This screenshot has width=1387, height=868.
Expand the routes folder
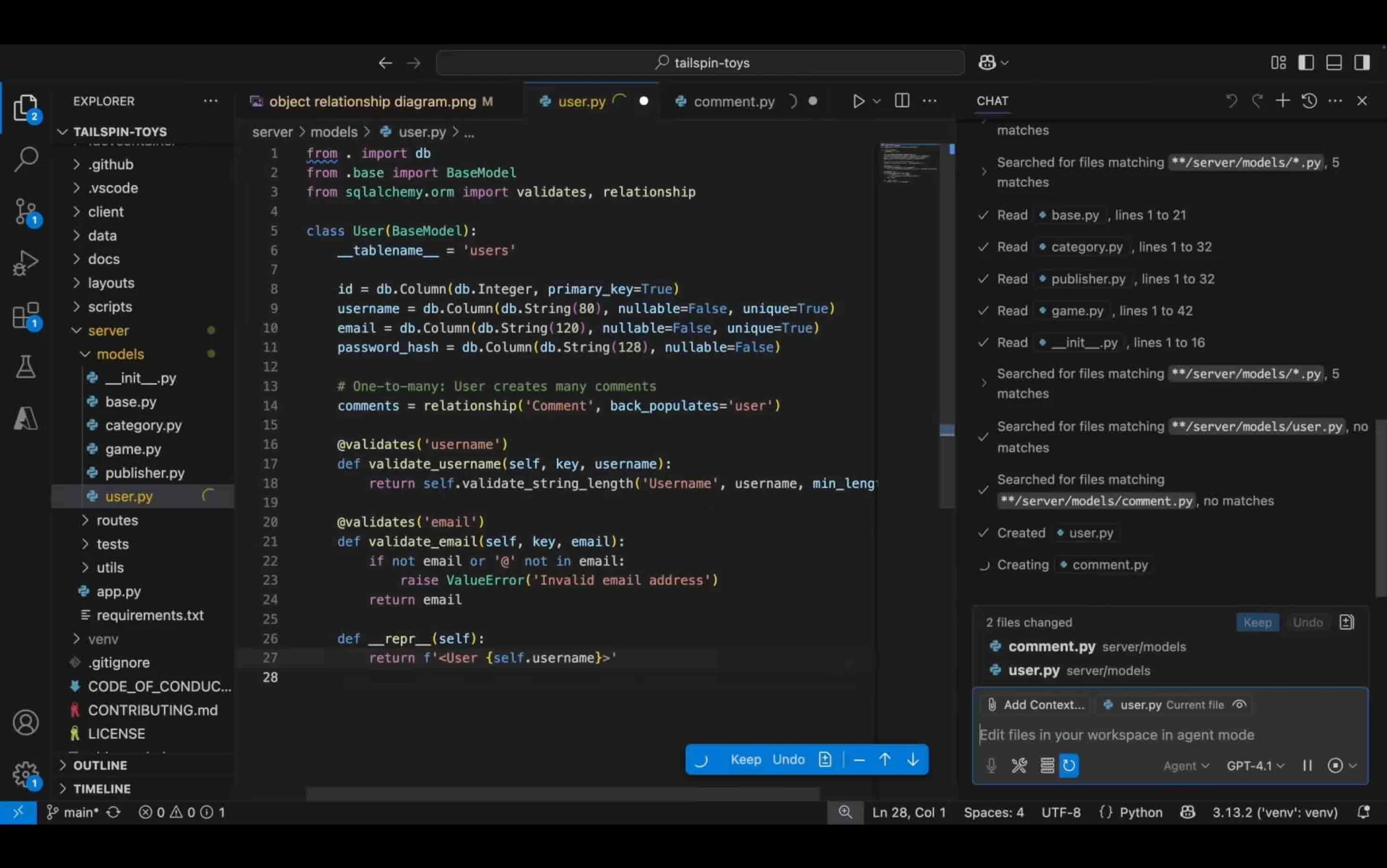(117, 520)
